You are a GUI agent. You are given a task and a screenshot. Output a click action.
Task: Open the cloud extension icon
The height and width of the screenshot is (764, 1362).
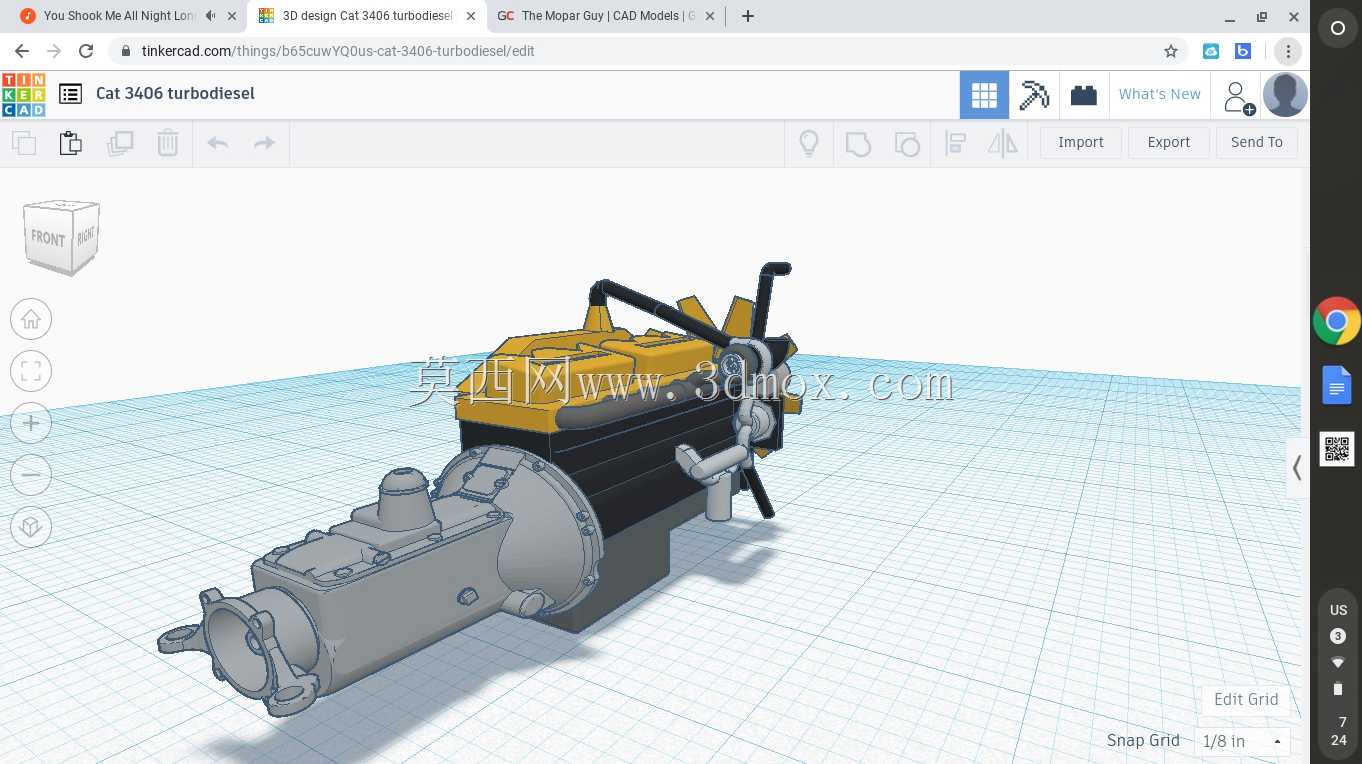[x=1211, y=51]
